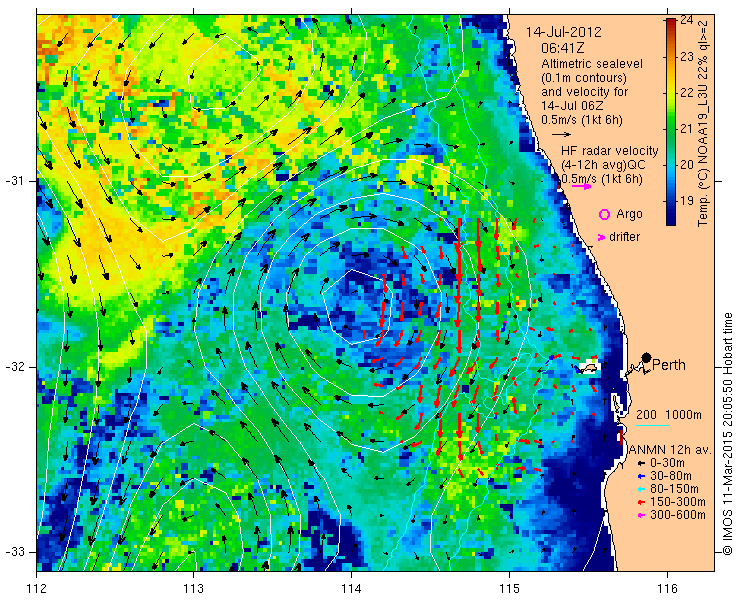
Task: Click the '14-Jul 06Z' legend line
Action: point(570,106)
